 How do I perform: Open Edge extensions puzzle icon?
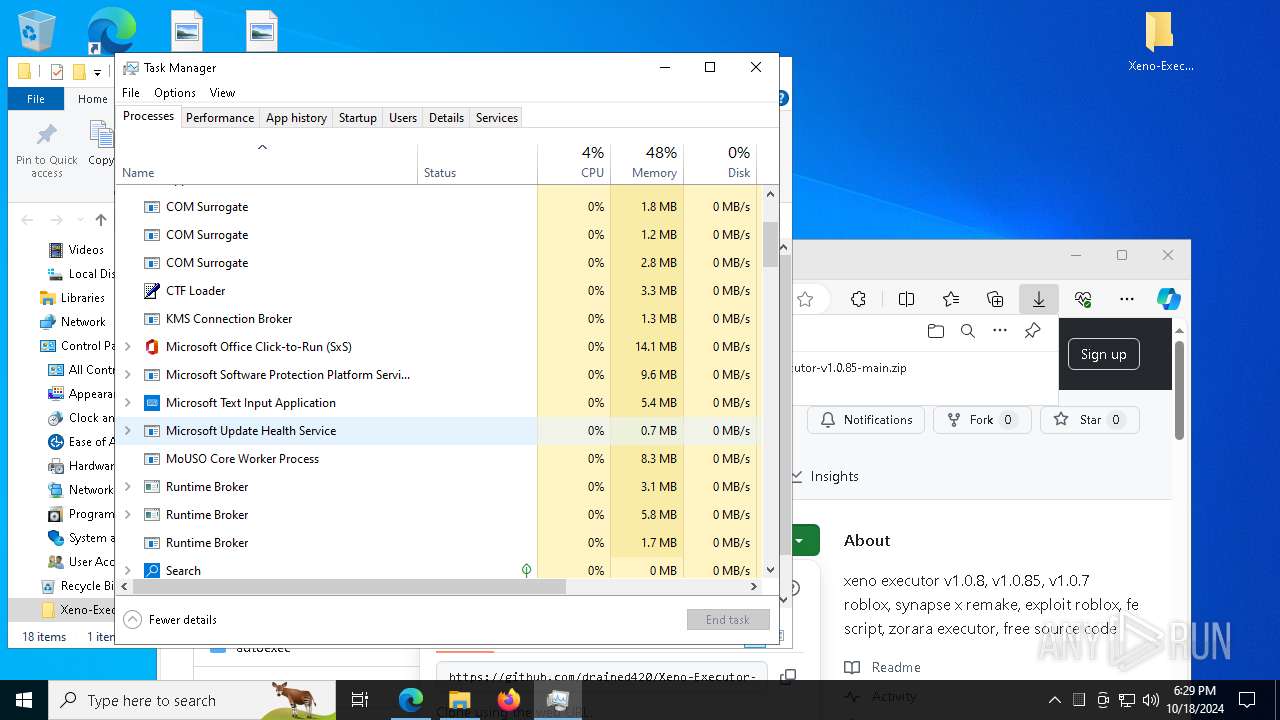click(x=858, y=299)
